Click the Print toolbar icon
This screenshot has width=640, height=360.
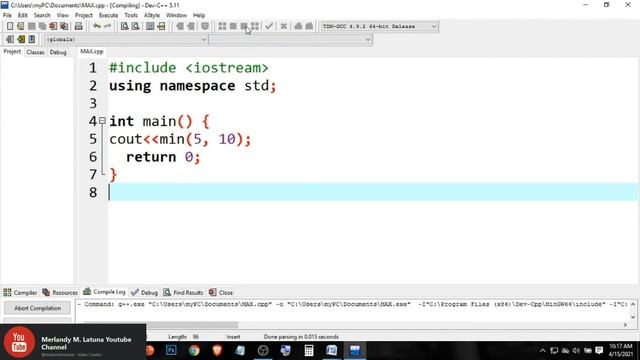point(78,26)
